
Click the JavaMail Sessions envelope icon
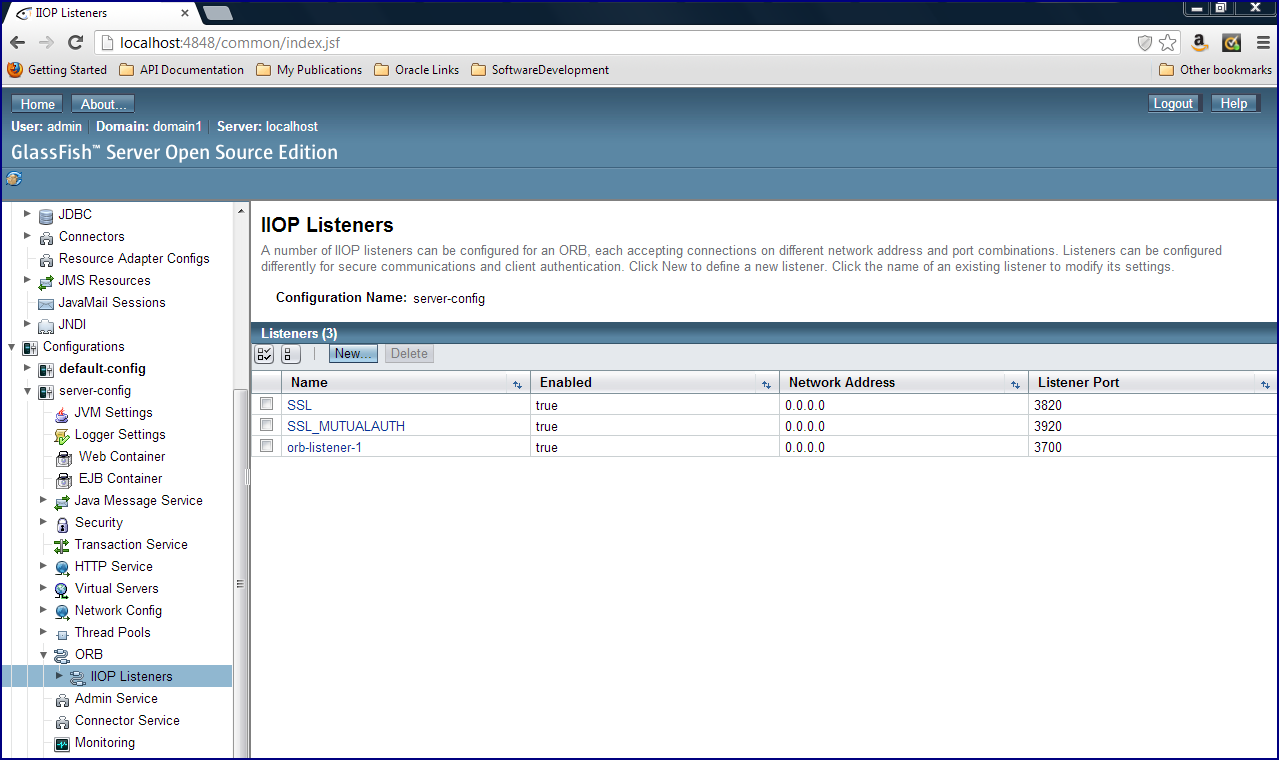46,303
